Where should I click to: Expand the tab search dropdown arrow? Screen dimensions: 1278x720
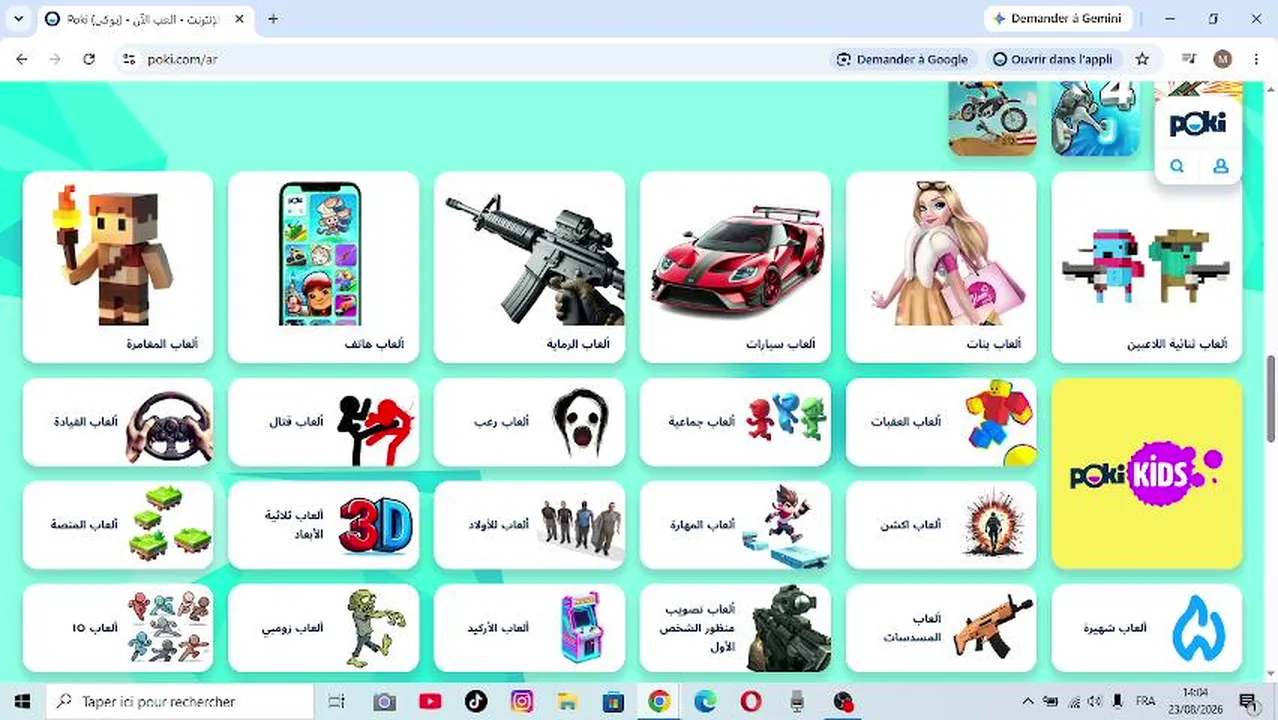click(18, 19)
